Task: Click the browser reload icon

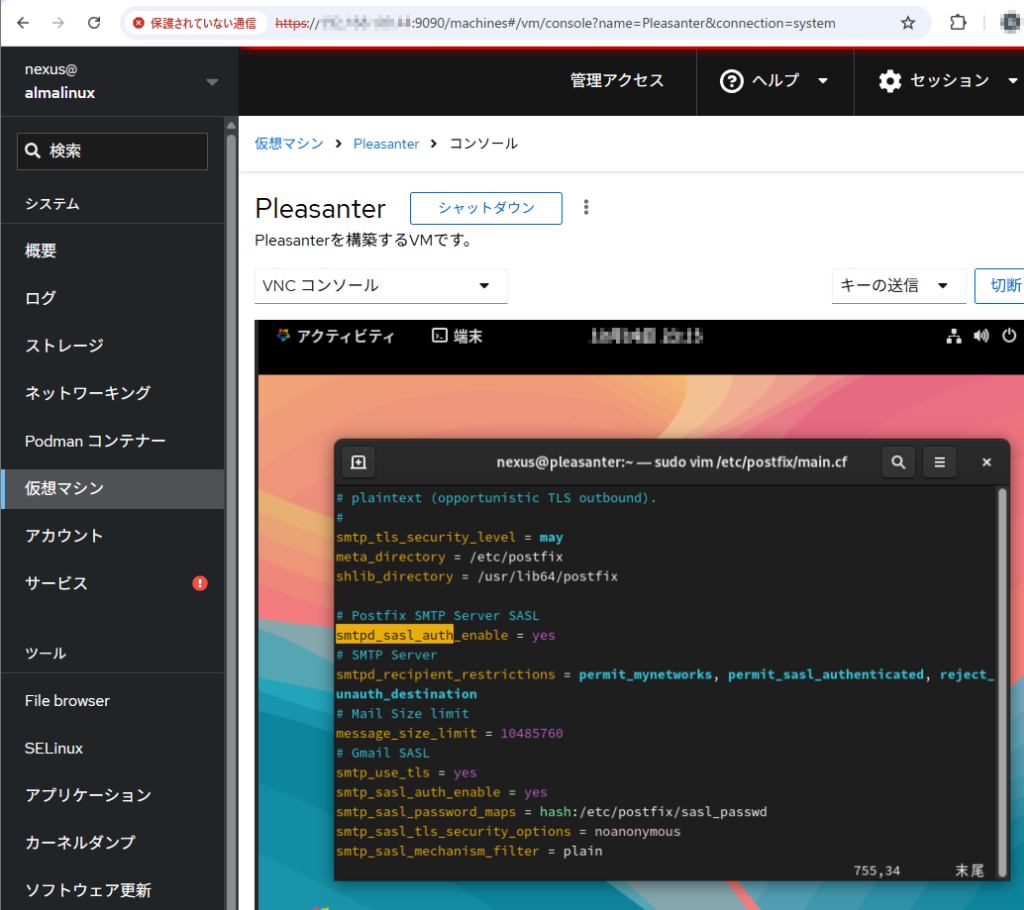Action: [93, 23]
